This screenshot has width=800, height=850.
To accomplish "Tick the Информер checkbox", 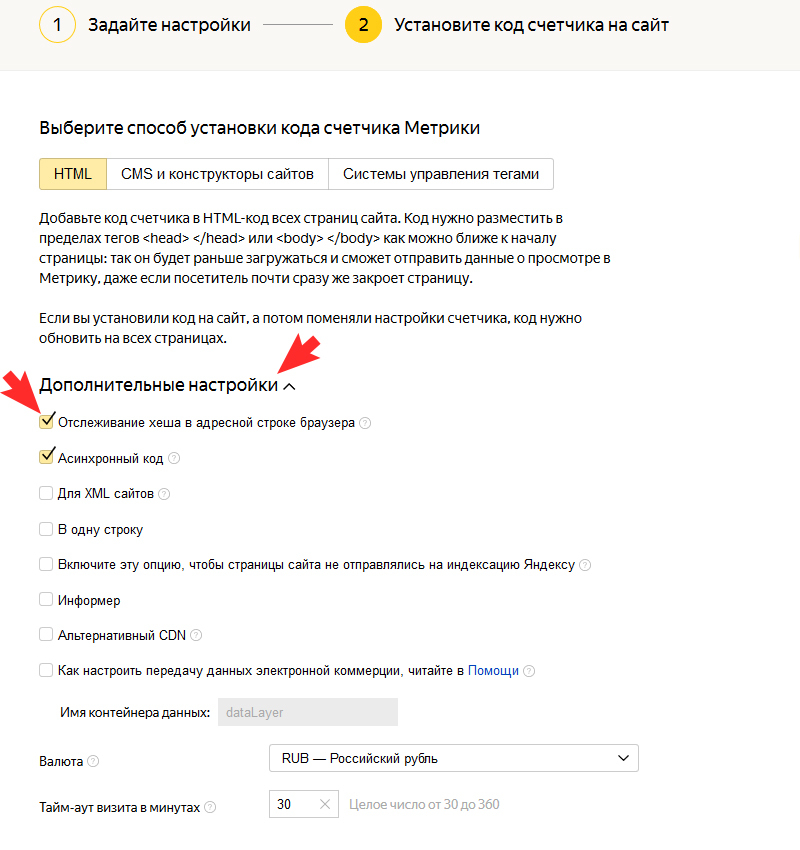I will (x=46, y=599).
